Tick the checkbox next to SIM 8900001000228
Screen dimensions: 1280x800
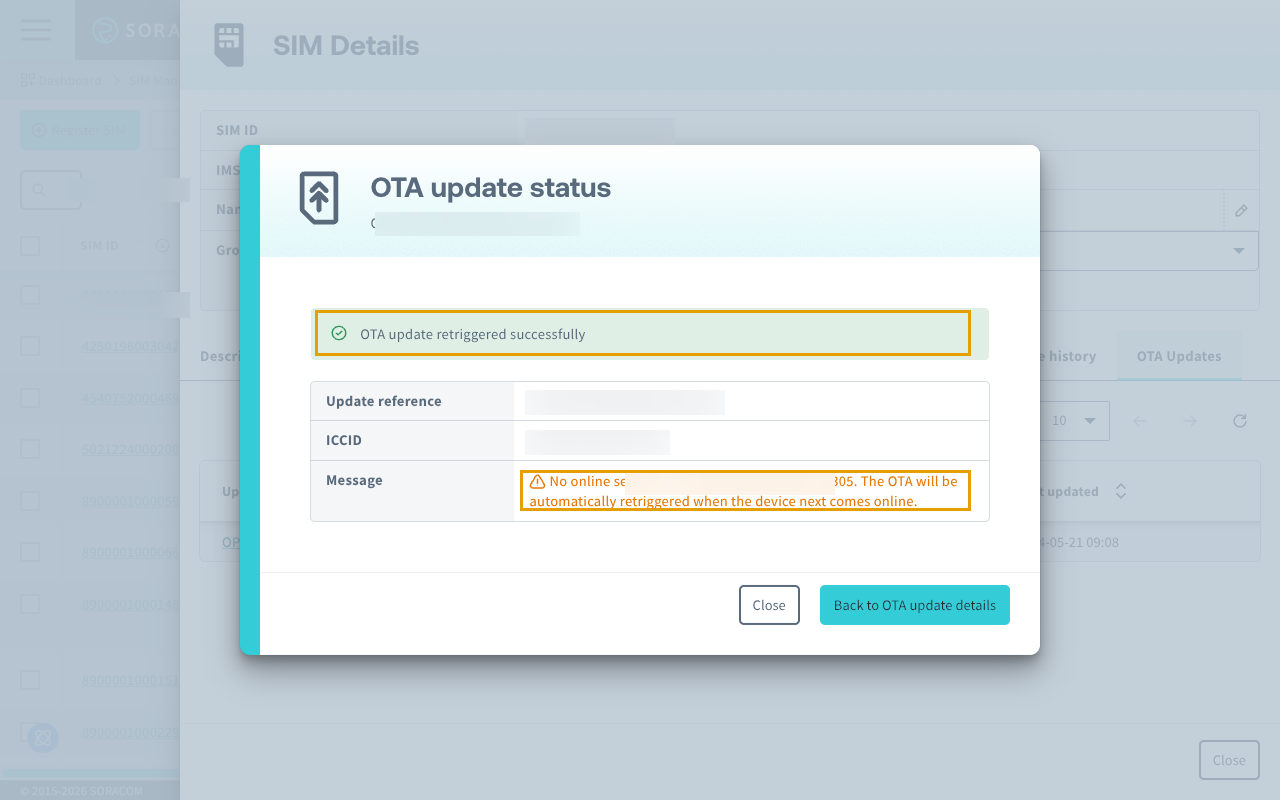tap(29, 731)
